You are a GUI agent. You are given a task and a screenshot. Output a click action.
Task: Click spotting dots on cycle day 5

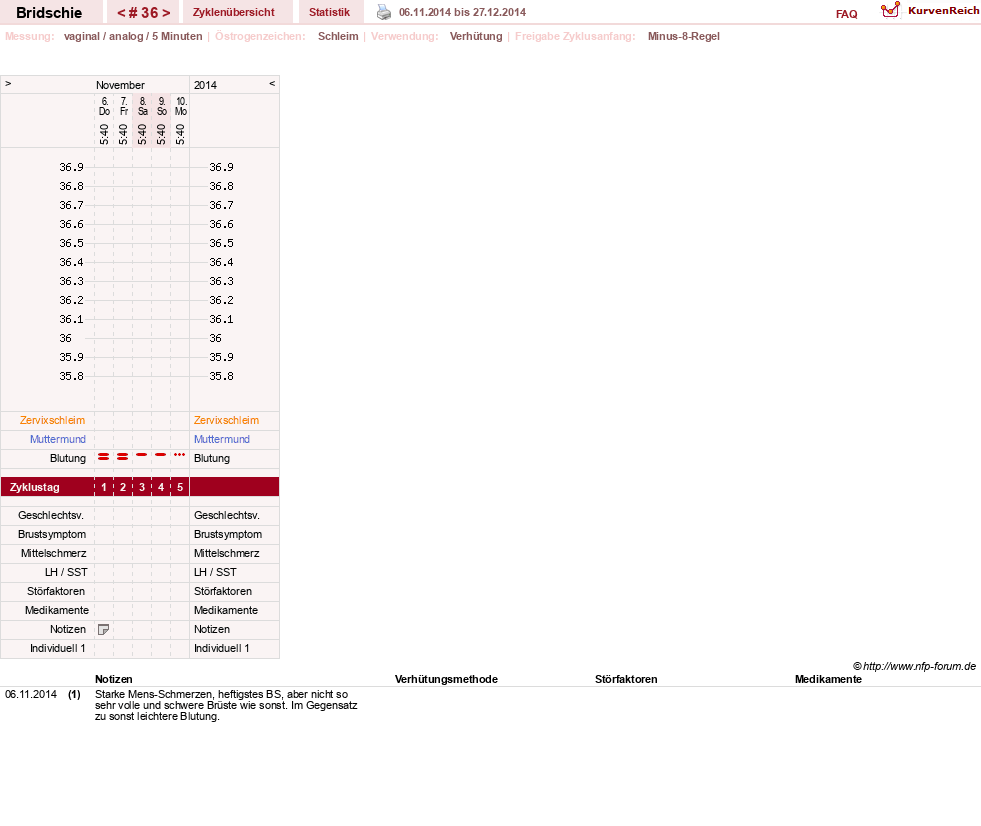pyautogui.click(x=180, y=454)
